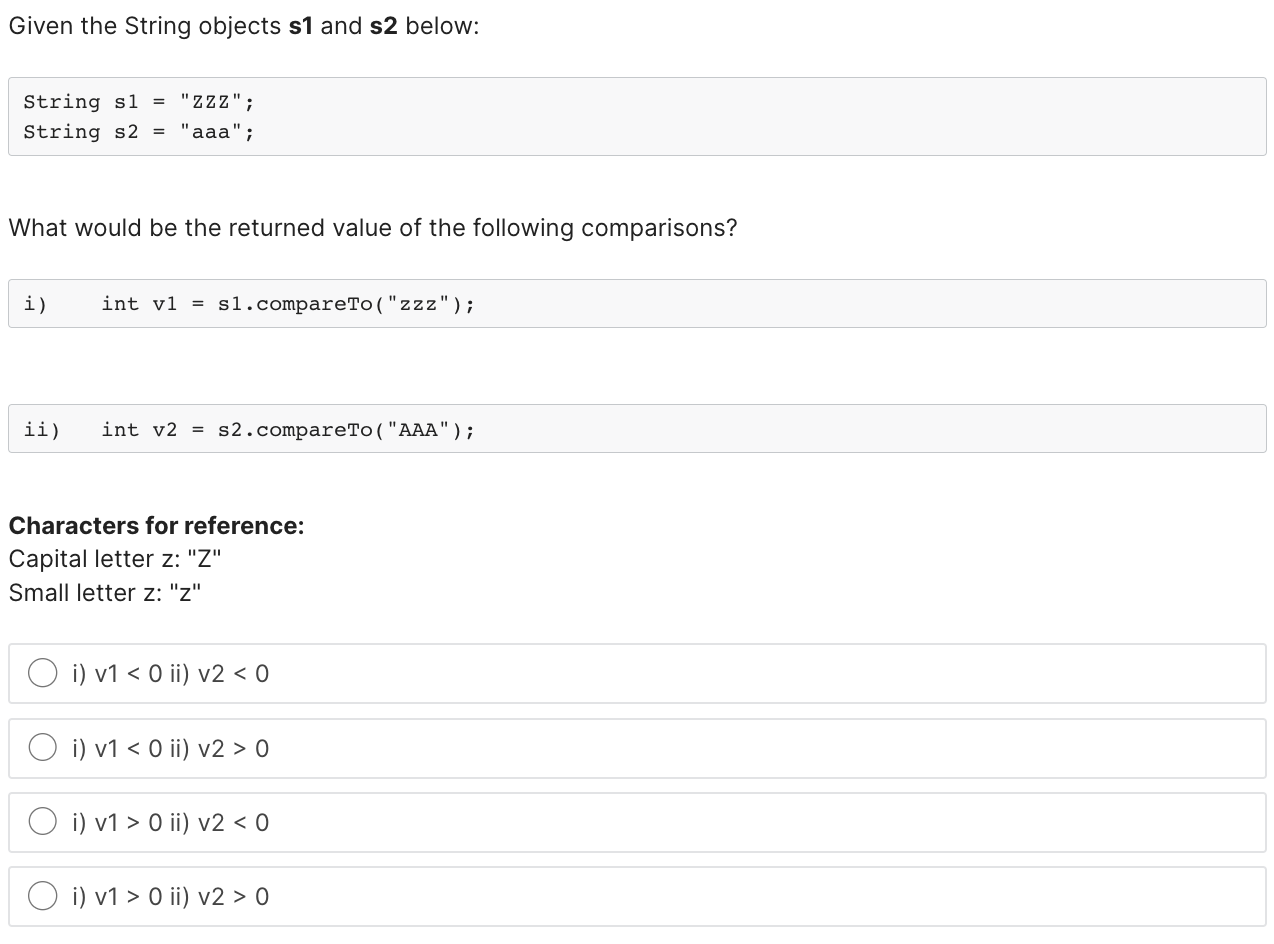
Task: Click the "AAA" argument of s2.compareTo
Action: point(418,430)
